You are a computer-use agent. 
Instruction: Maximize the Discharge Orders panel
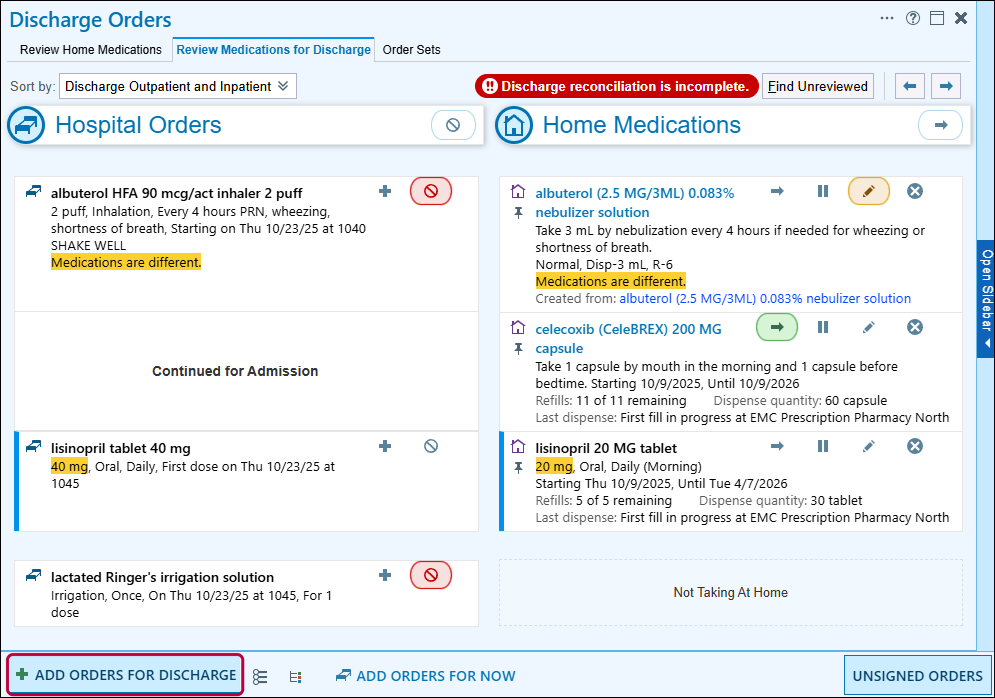tap(937, 18)
